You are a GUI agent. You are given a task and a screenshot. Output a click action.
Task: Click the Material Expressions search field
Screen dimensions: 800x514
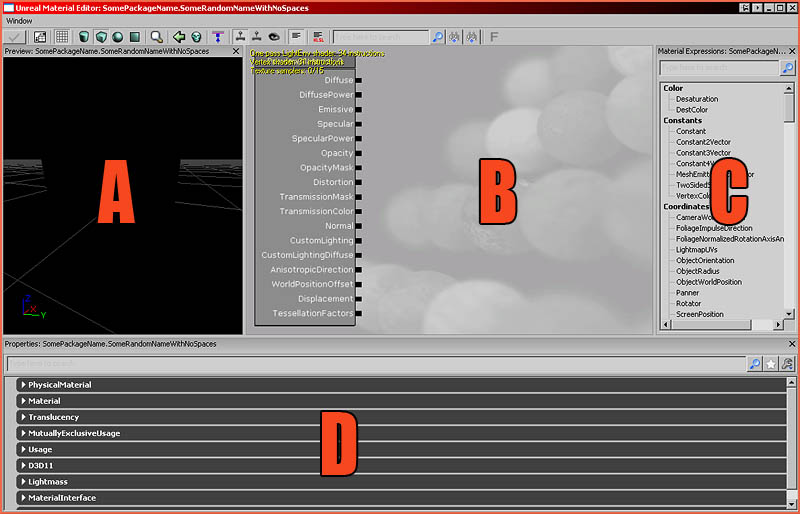pyautogui.click(x=719, y=67)
